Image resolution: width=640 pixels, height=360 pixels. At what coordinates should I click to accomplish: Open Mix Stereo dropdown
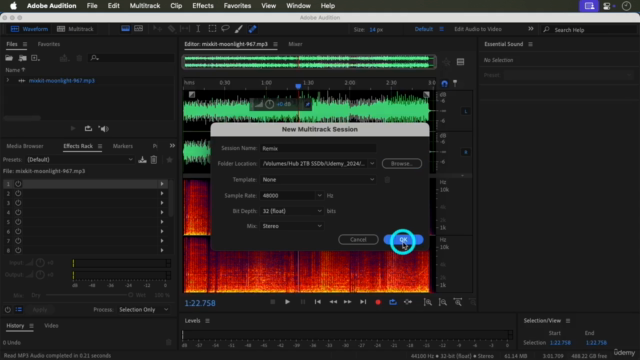pos(291,226)
